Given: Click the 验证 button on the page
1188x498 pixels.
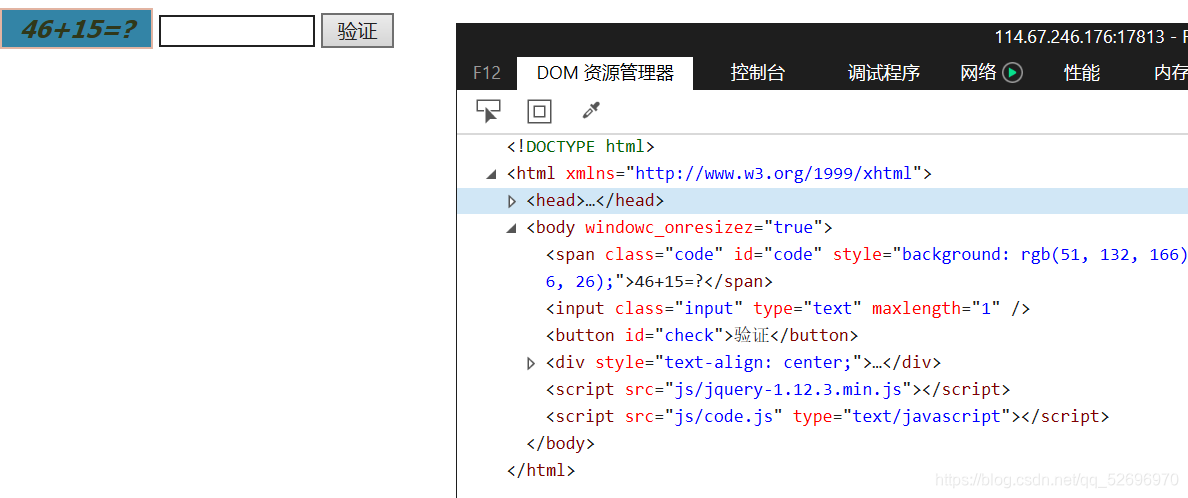Looking at the screenshot, I should coord(358,30).
